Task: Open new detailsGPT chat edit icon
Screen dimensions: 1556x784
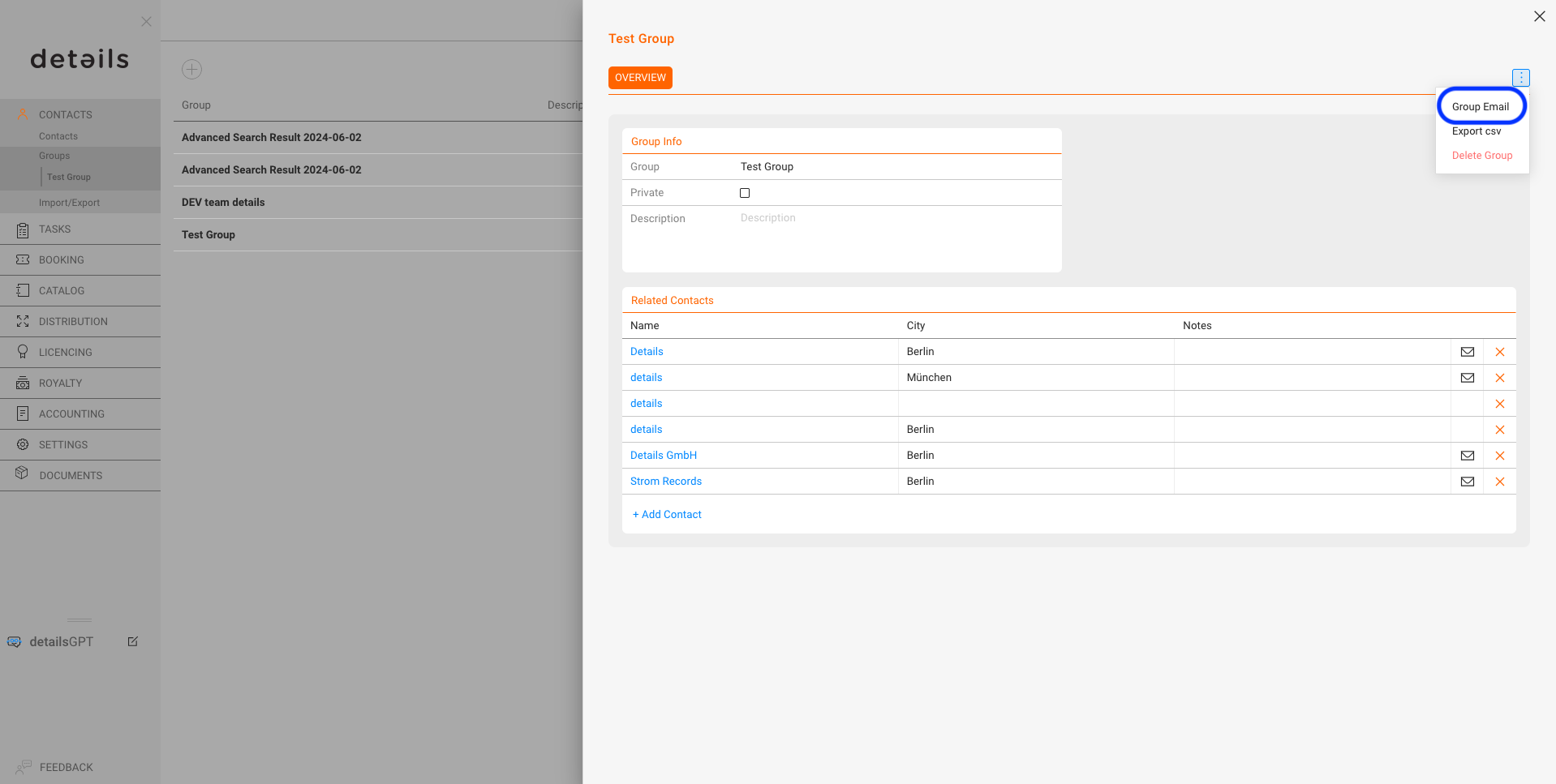Action: tap(133, 641)
